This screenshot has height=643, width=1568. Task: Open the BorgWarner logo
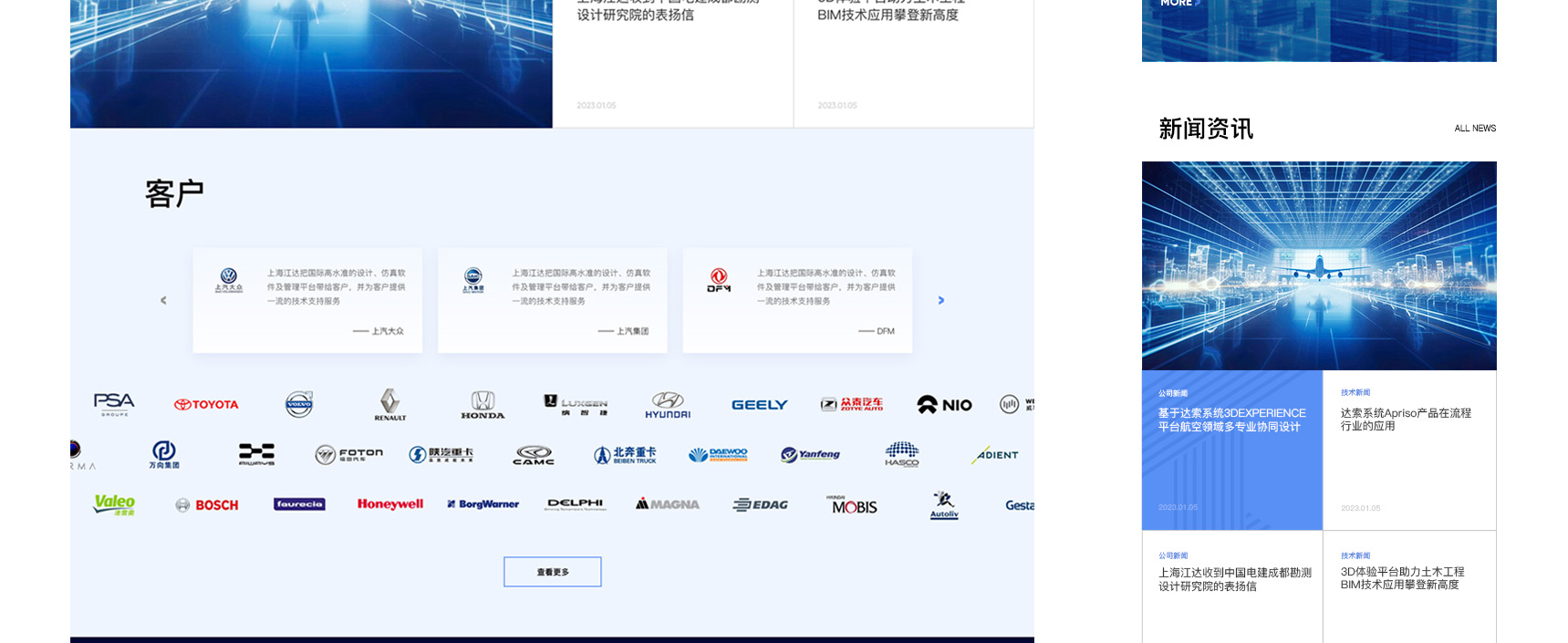click(483, 504)
